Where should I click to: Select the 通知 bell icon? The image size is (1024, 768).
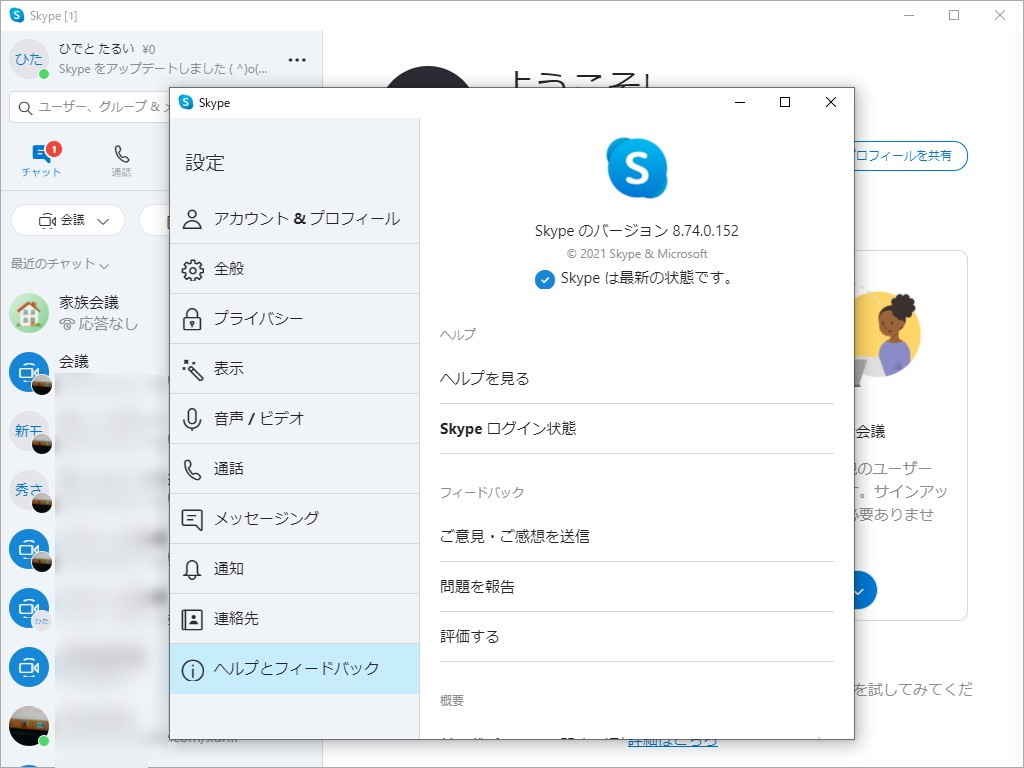pos(192,568)
